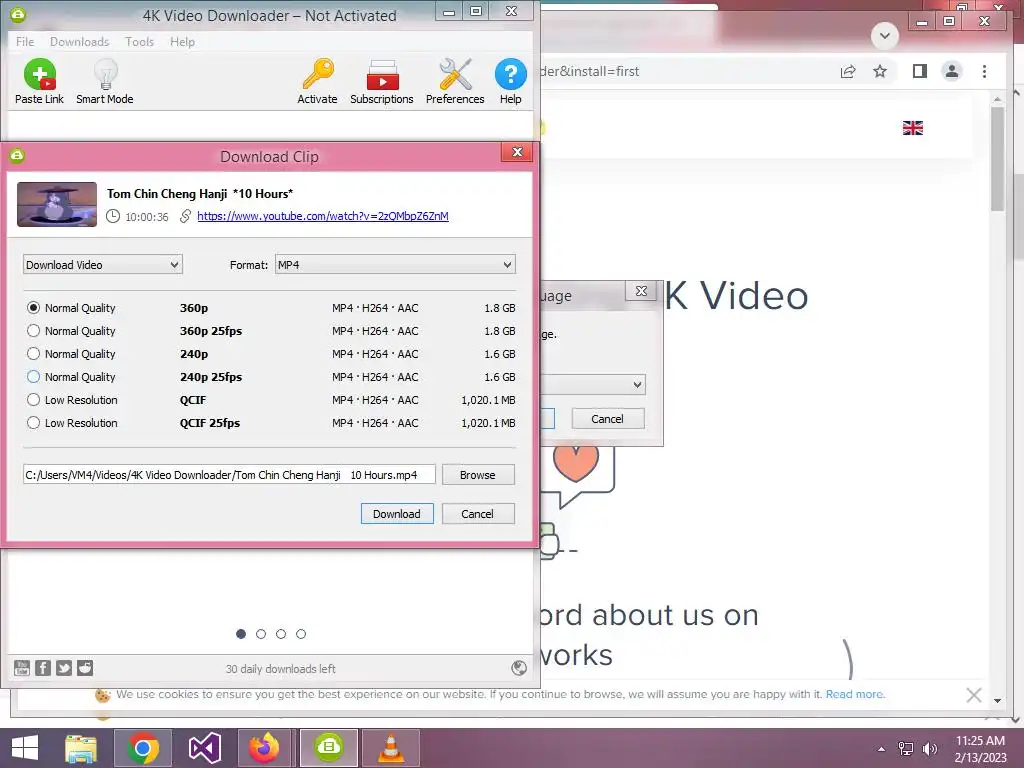Click globe icon in downloader status bar
This screenshot has height=768, width=1024.
519,667
